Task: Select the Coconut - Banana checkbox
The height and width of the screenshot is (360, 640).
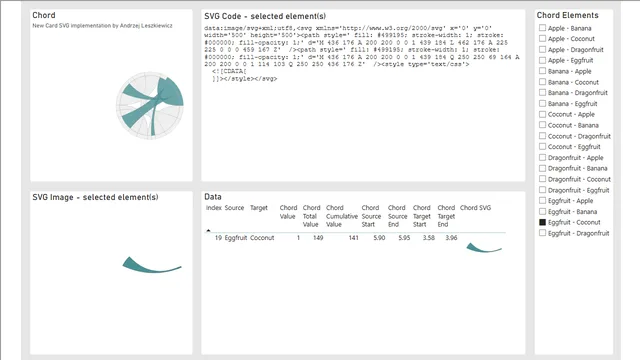Action: (x=542, y=125)
